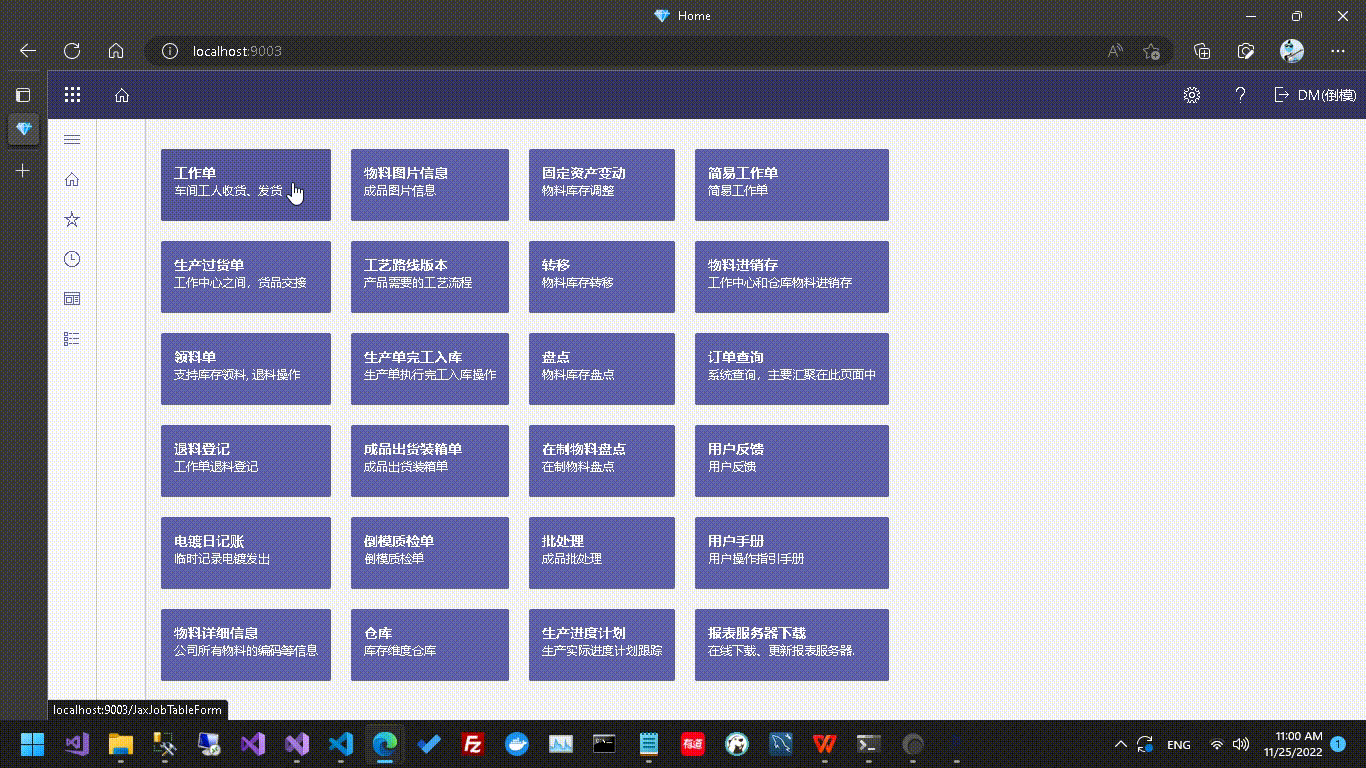Click the workspaces icon in sidebar

72,299
